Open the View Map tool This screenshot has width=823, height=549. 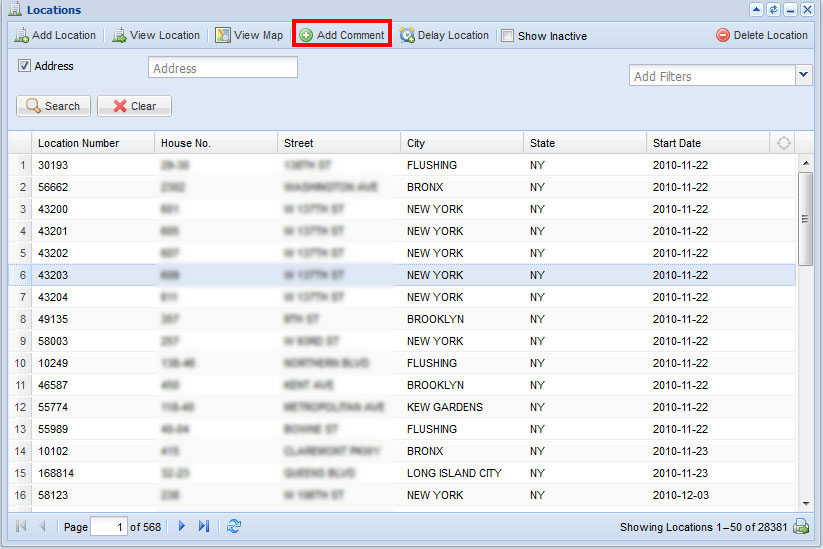click(x=249, y=35)
